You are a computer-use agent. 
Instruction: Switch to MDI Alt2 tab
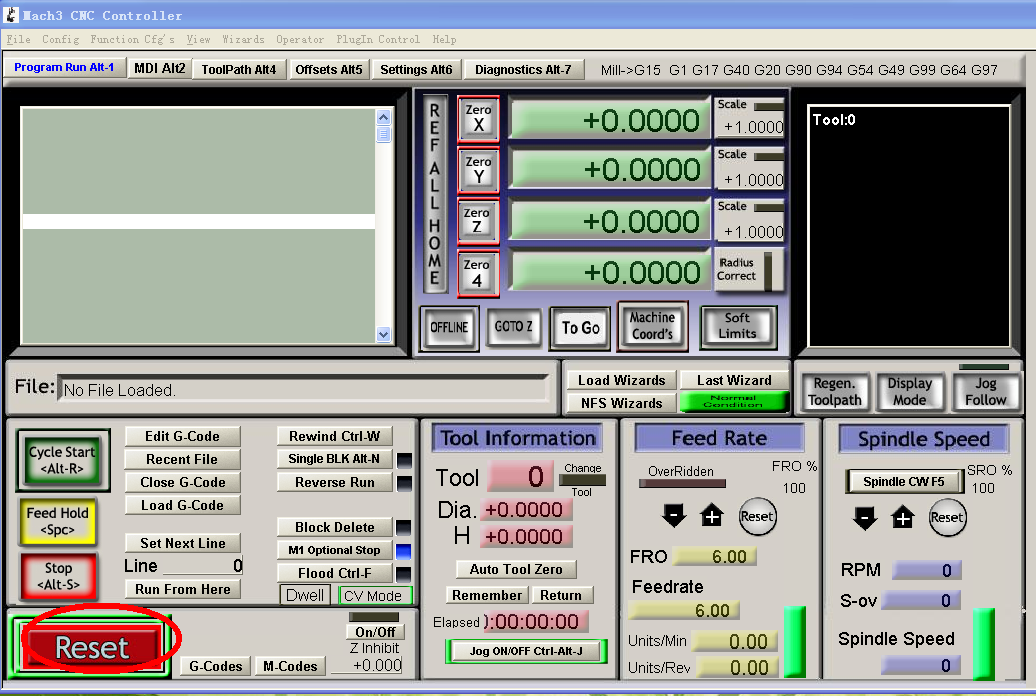point(159,69)
